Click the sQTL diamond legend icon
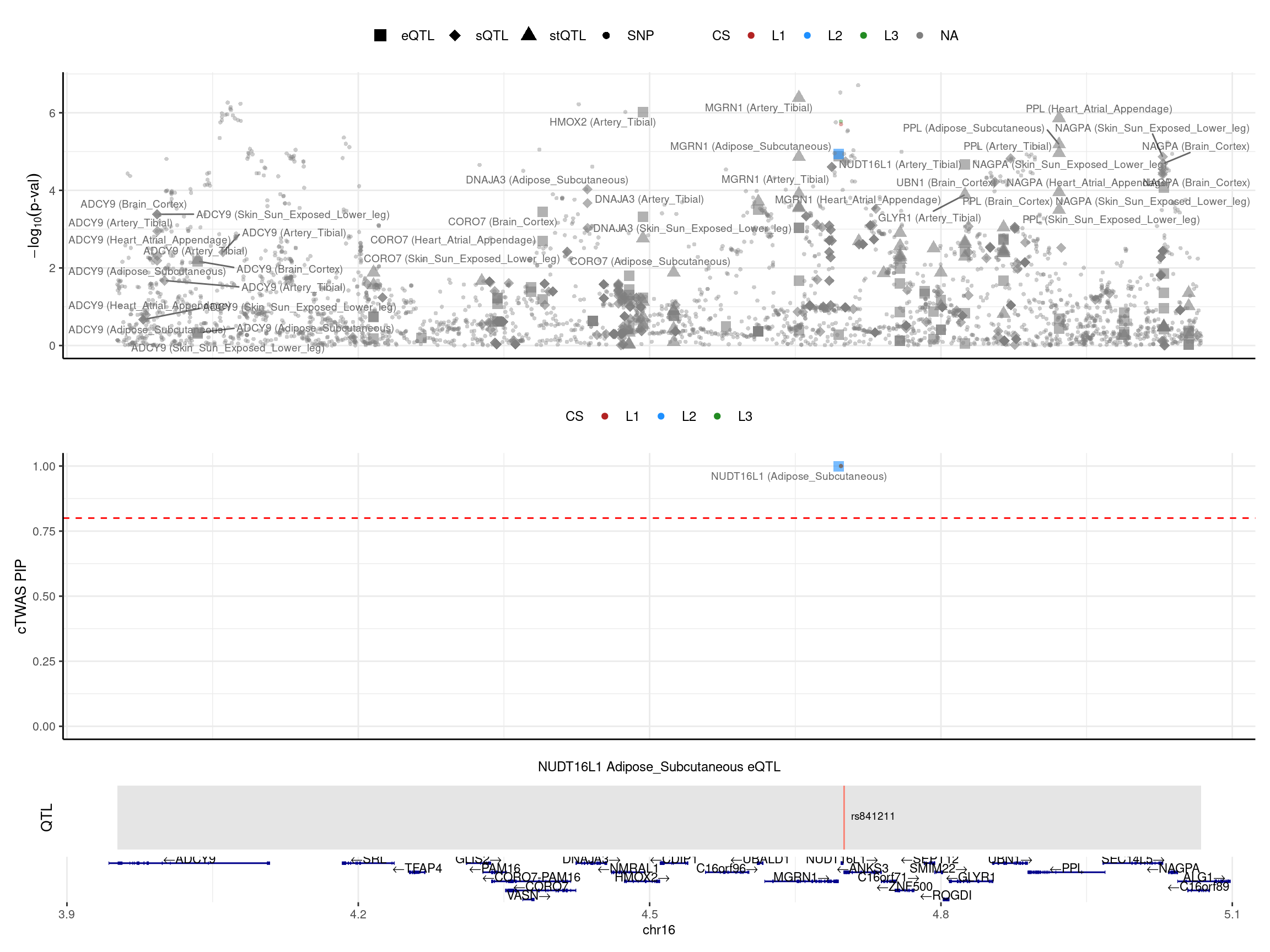Screen dimensions: 1270x952 tap(455, 36)
